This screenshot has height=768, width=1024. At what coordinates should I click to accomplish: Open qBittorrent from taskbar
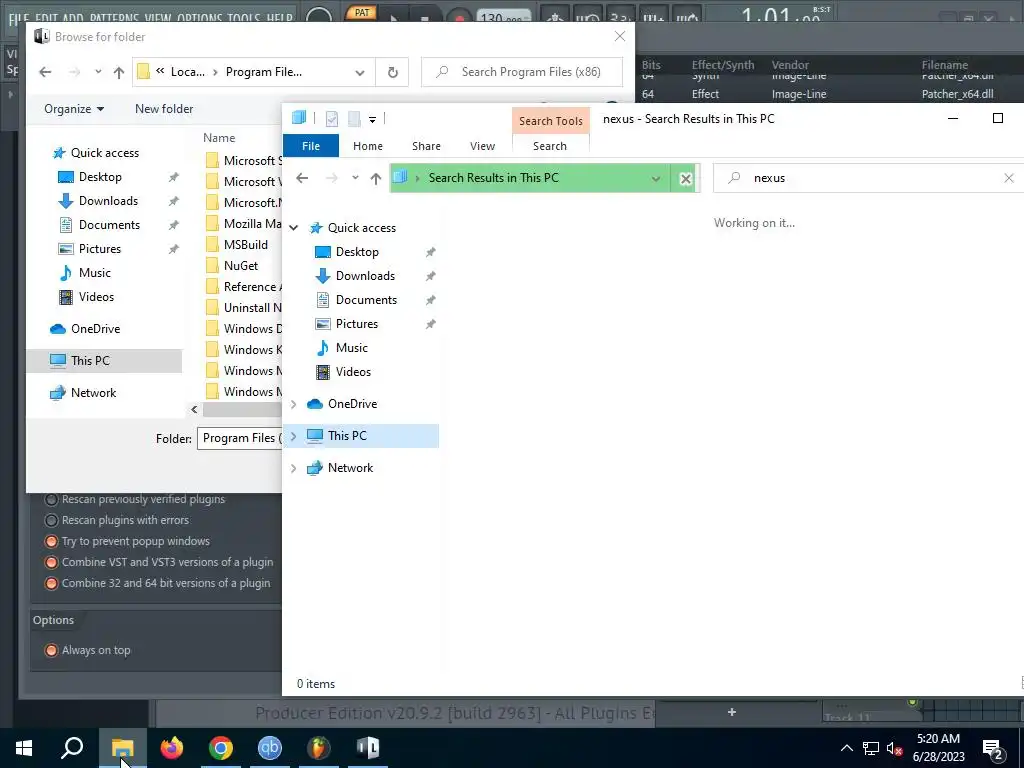[x=270, y=748]
